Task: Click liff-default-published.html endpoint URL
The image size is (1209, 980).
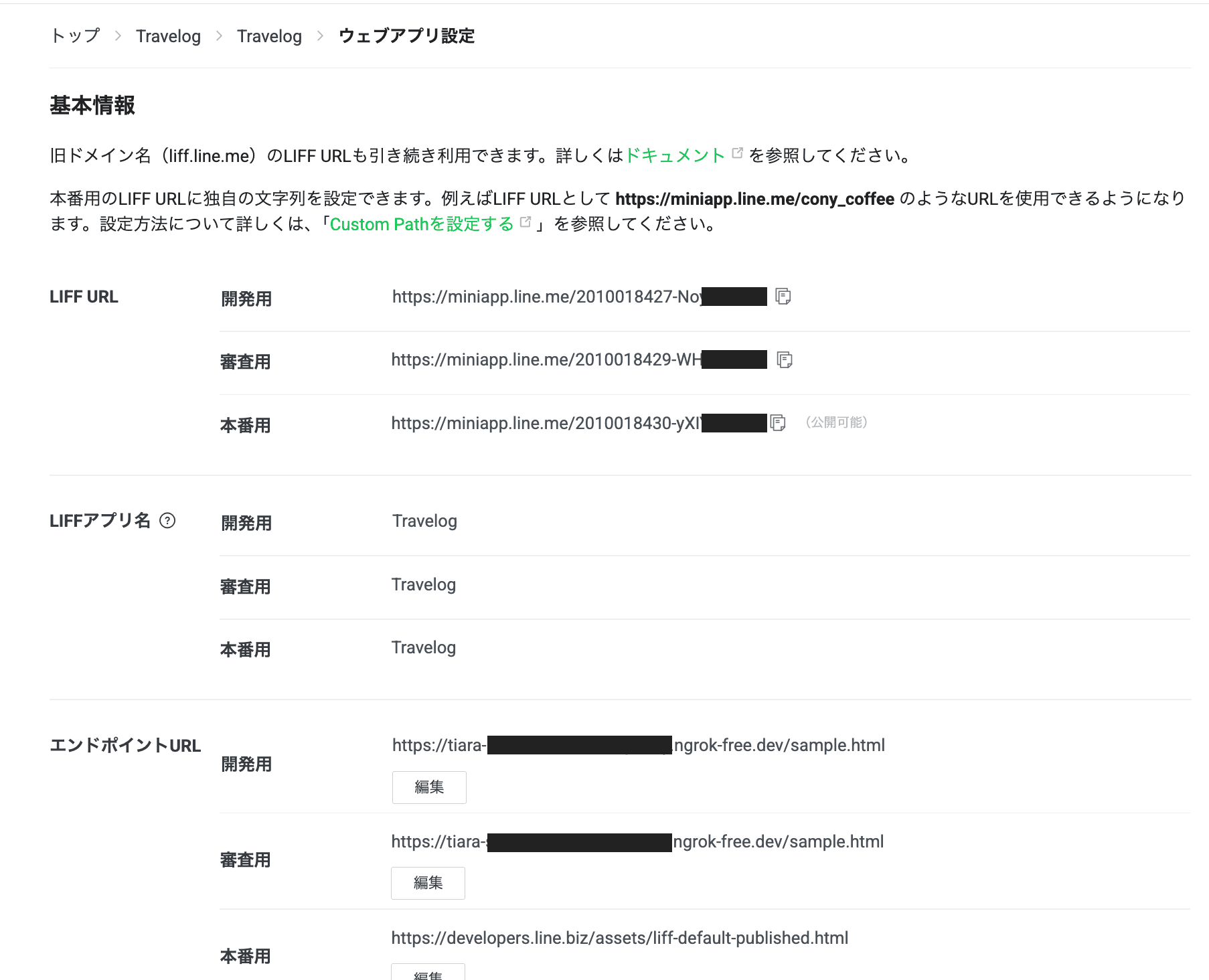Action: (620, 938)
